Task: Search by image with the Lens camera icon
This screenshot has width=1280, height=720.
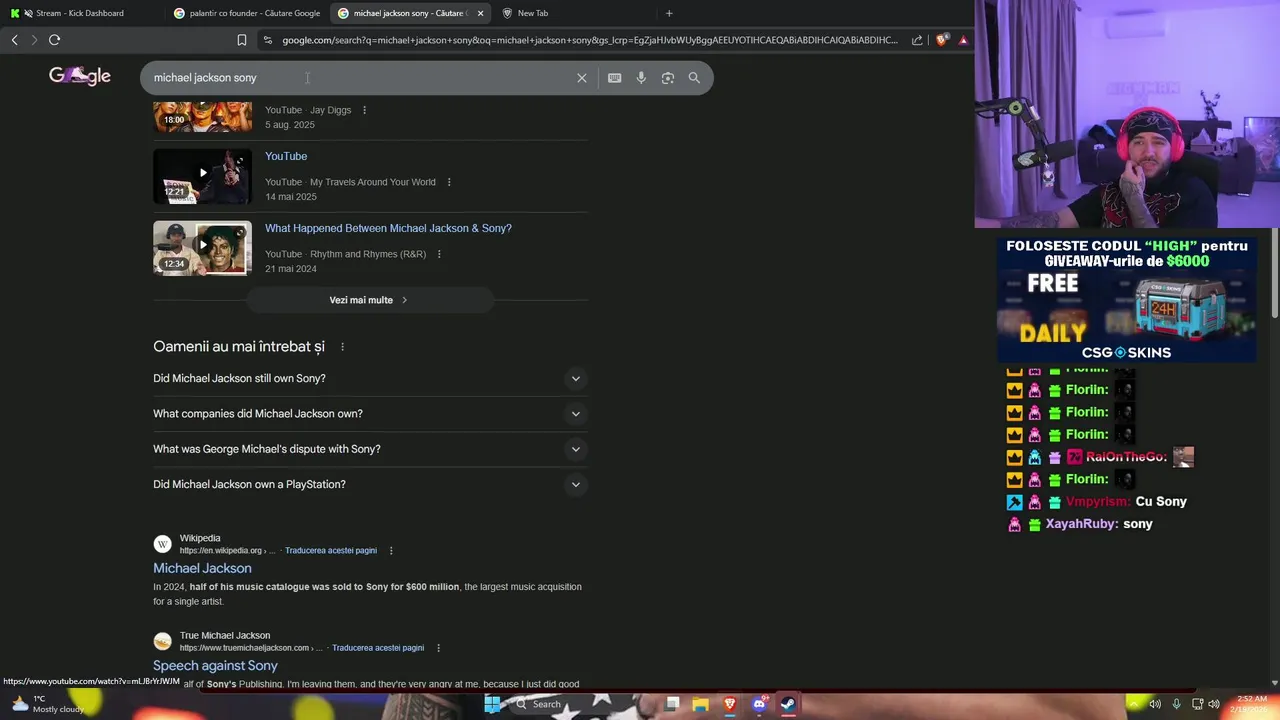Action: tap(668, 78)
